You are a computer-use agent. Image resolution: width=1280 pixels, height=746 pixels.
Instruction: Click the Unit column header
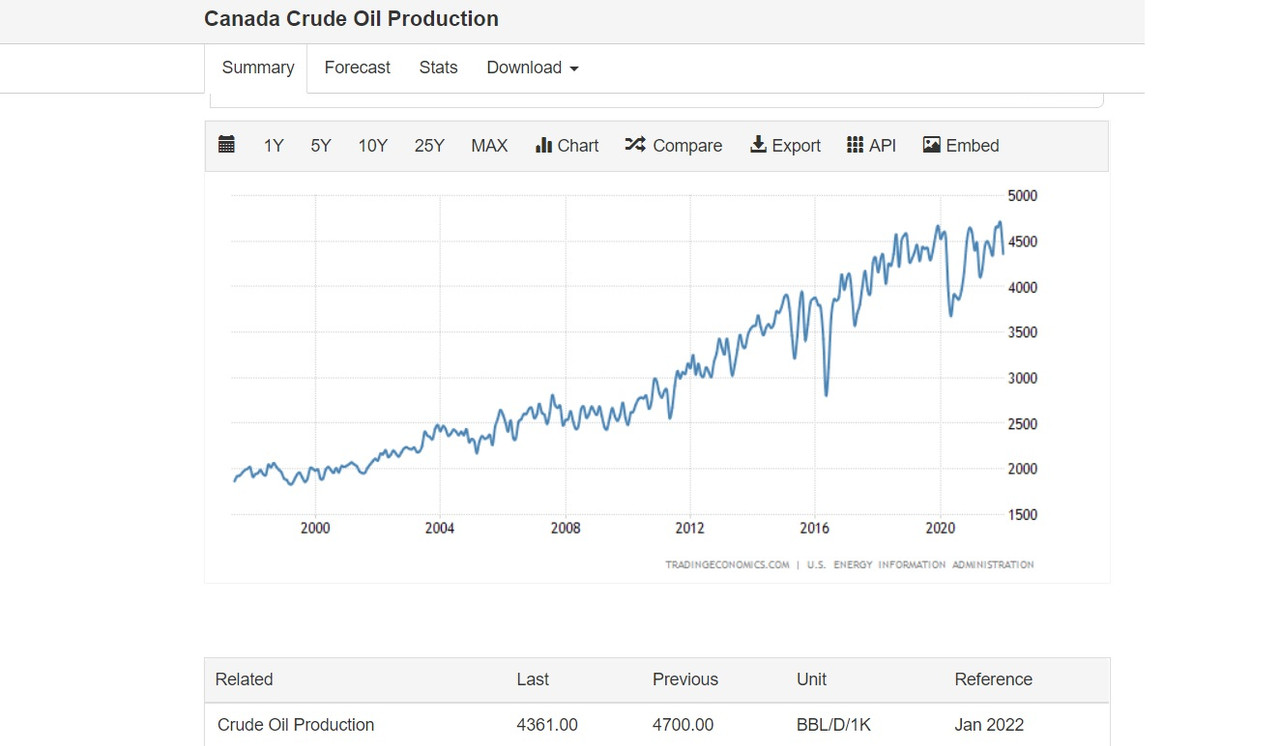[811, 679]
